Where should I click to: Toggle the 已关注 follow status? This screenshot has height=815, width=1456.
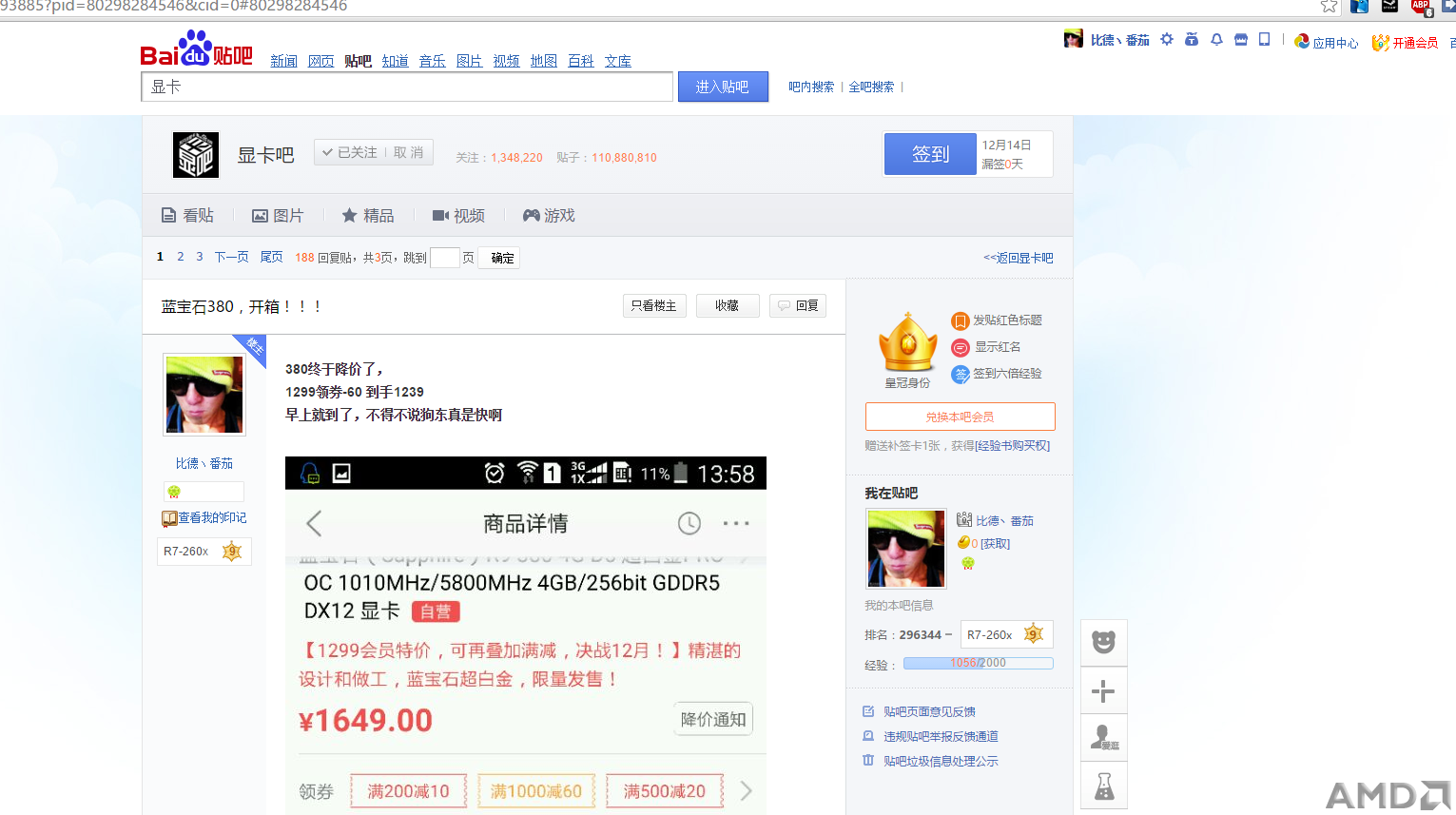pyautogui.click(x=349, y=152)
